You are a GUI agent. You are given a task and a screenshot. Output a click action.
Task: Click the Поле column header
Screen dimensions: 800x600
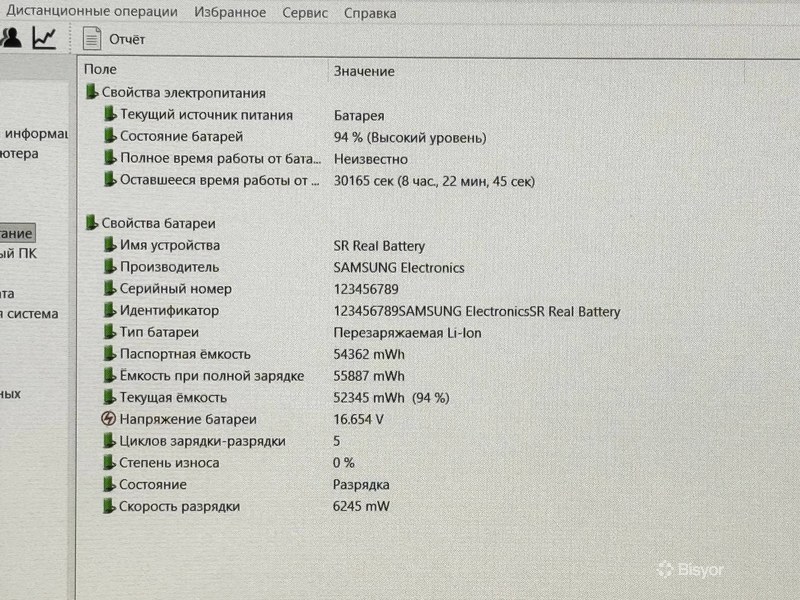click(x=100, y=69)
